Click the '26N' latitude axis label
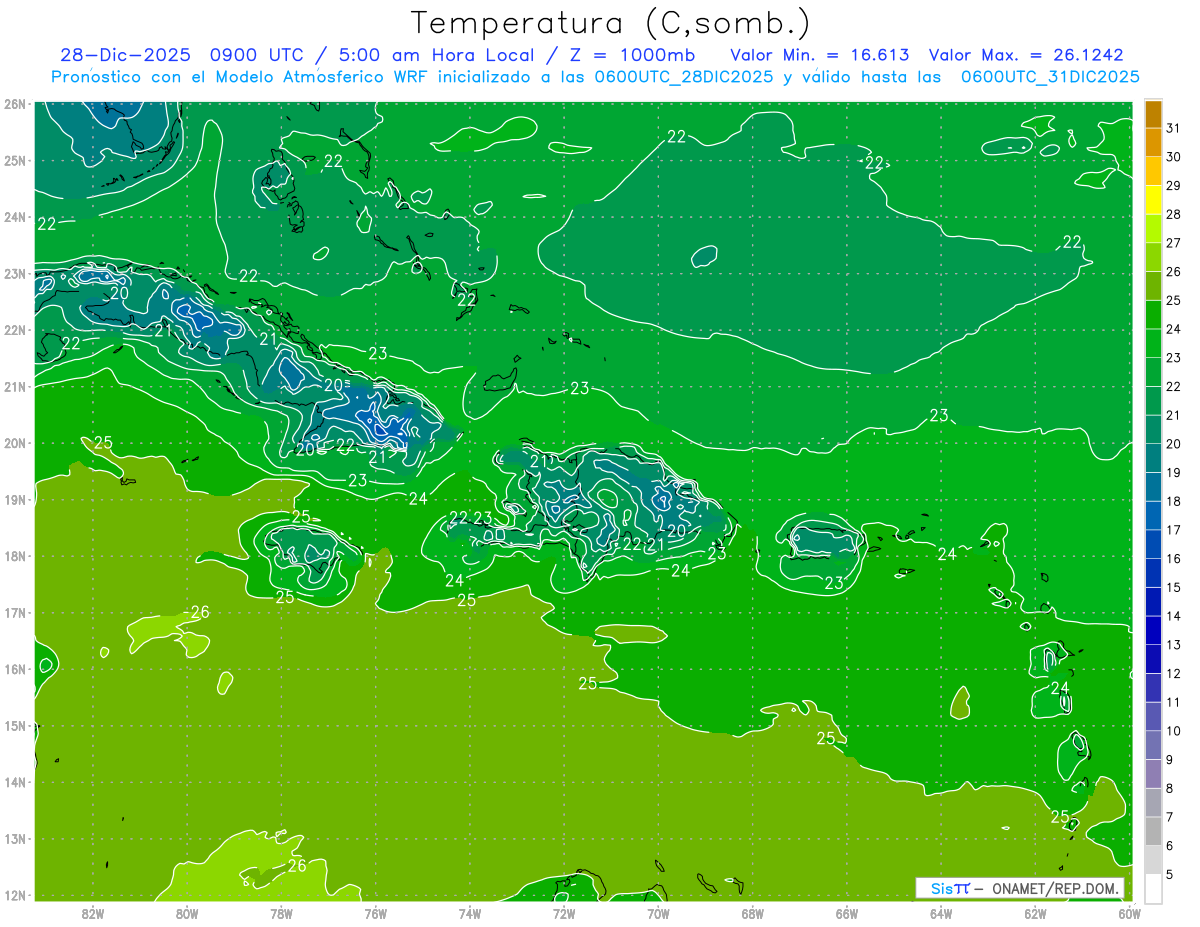 tap(14, 104)
